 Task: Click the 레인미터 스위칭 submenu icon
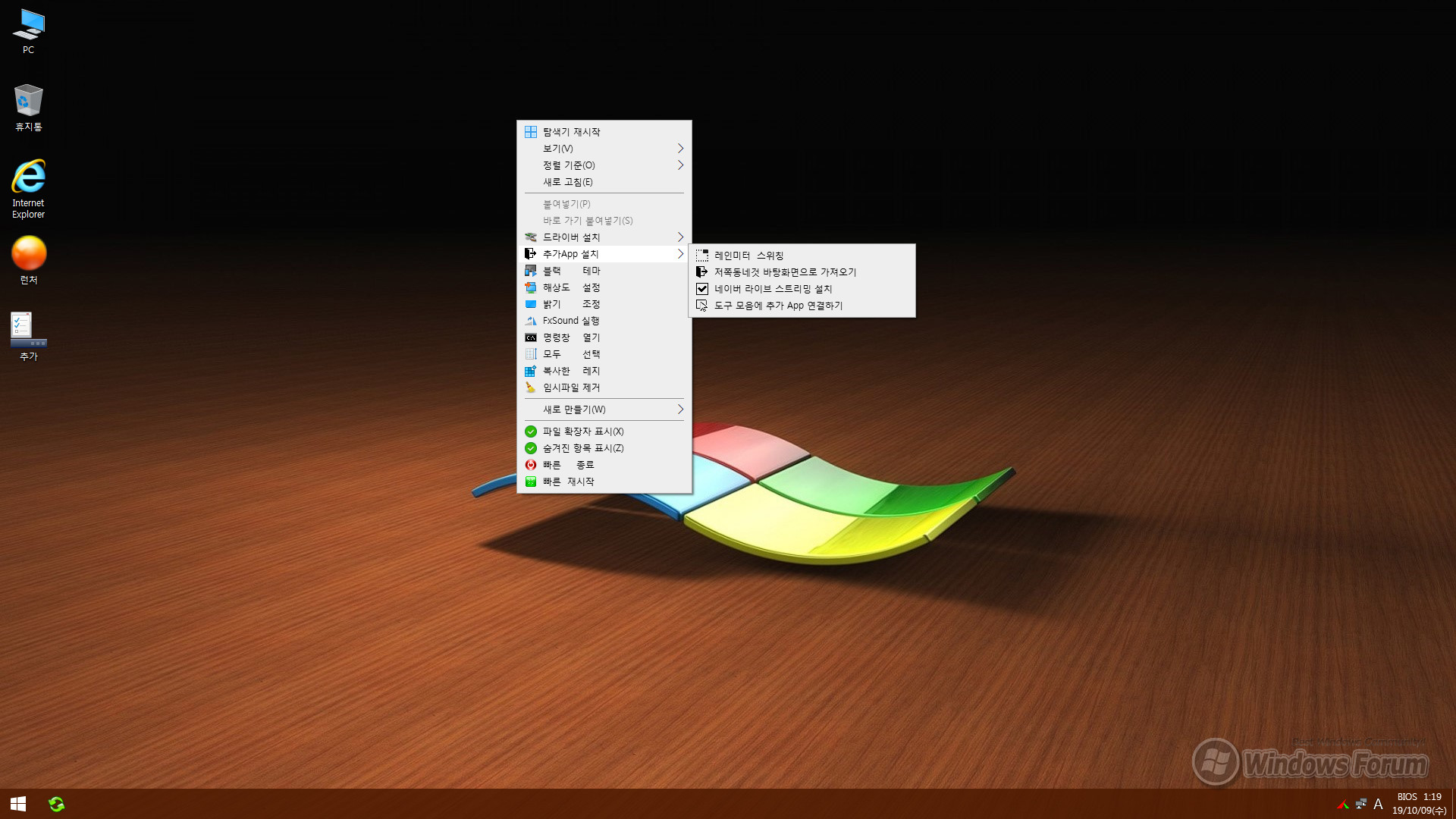[x=702, y=256]
